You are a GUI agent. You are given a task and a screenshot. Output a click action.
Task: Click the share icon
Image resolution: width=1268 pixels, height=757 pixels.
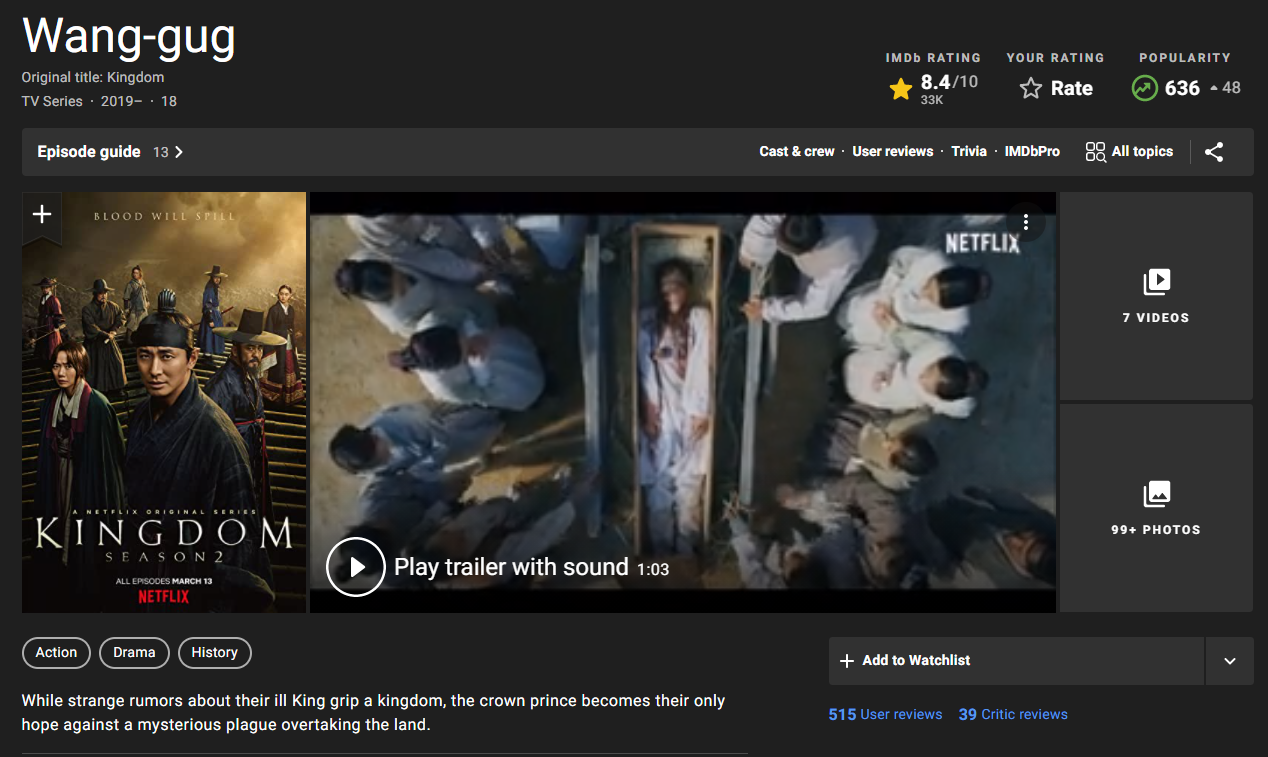[1214, 152]
